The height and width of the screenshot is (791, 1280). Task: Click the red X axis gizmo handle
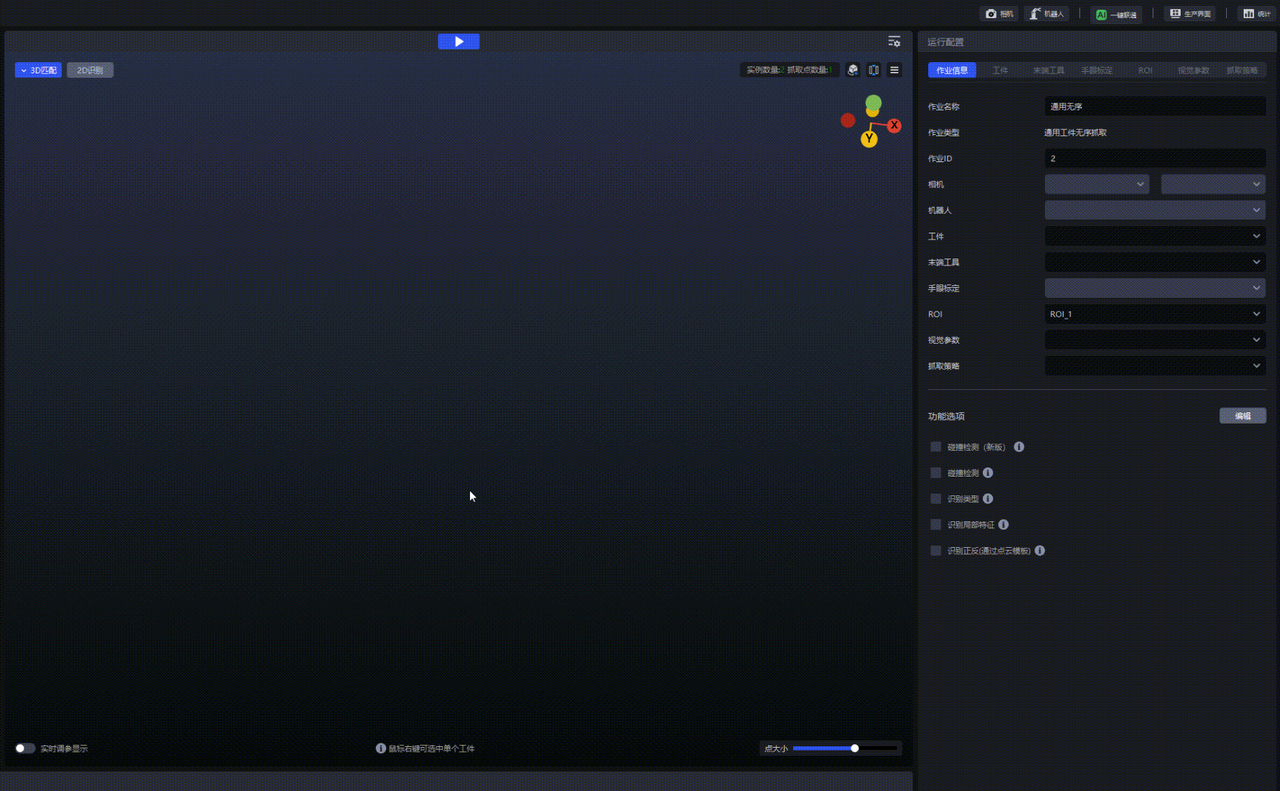tap(894, 126)
